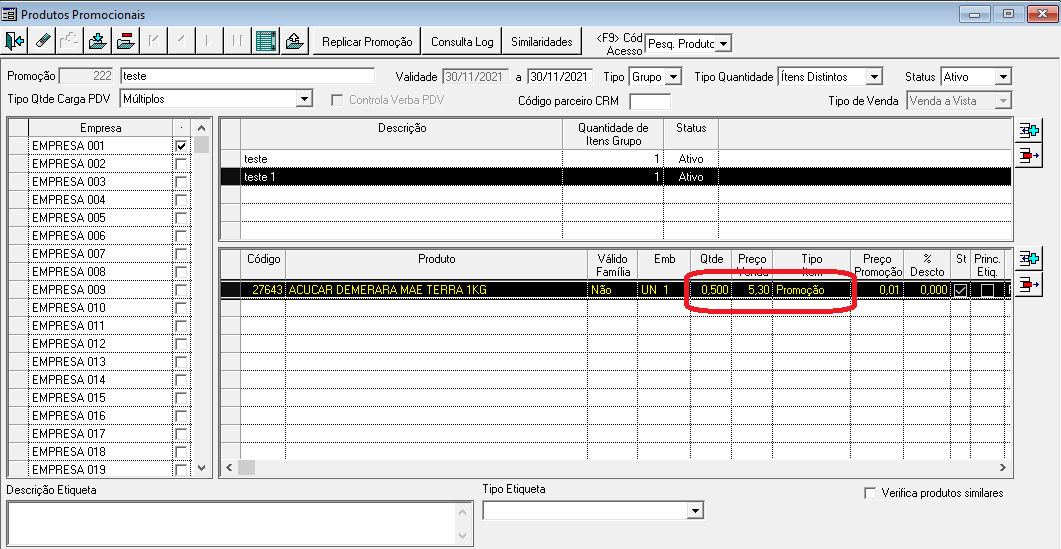The width and height of the screenshot is (1061, 549).
Task: Open the Tipo Etiqueta dropdown
Action: coord(695,510)
